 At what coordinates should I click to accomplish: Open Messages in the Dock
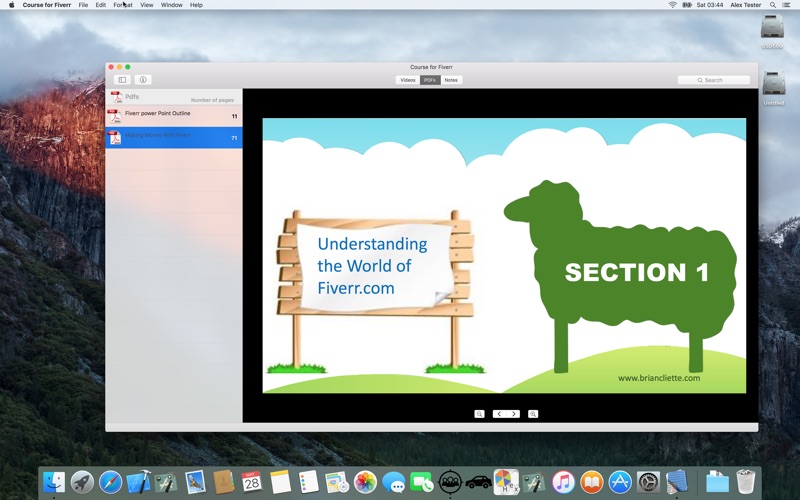pyautogui.click(x=393, y=482)
